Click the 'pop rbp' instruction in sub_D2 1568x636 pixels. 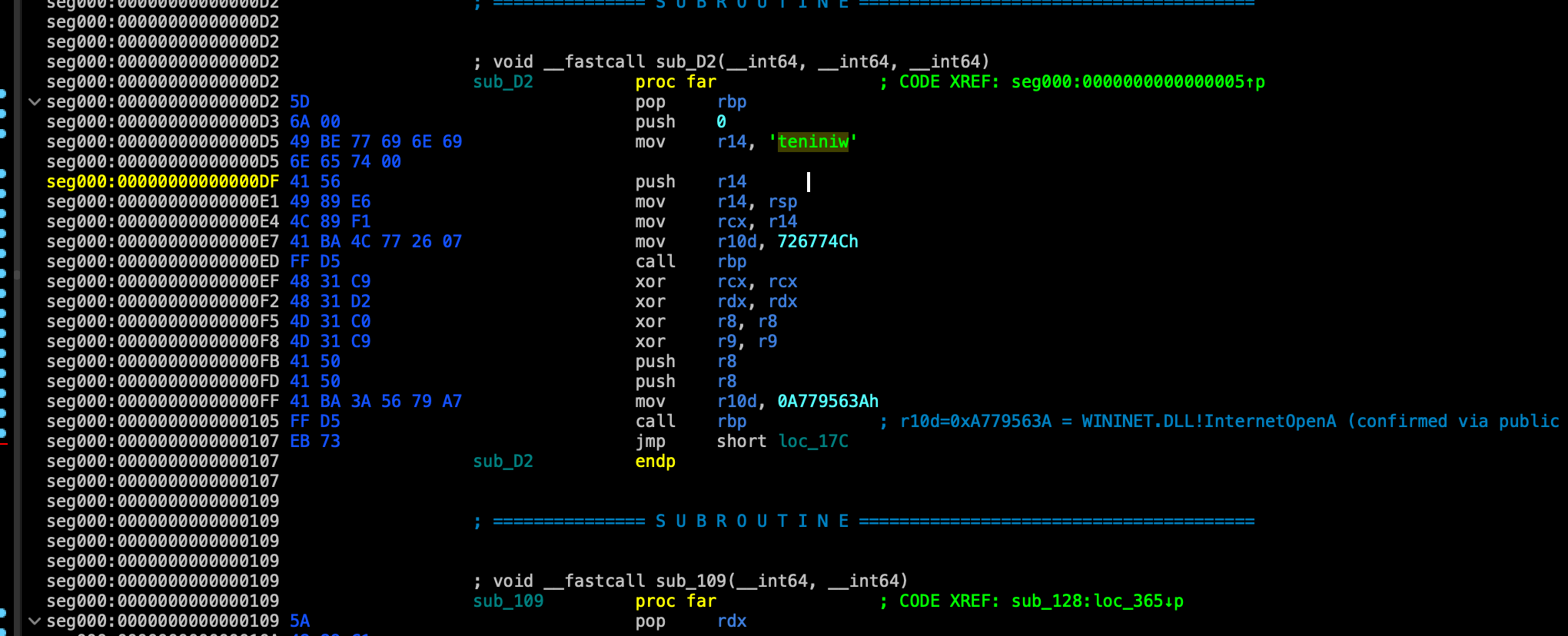tap(691, 101)
